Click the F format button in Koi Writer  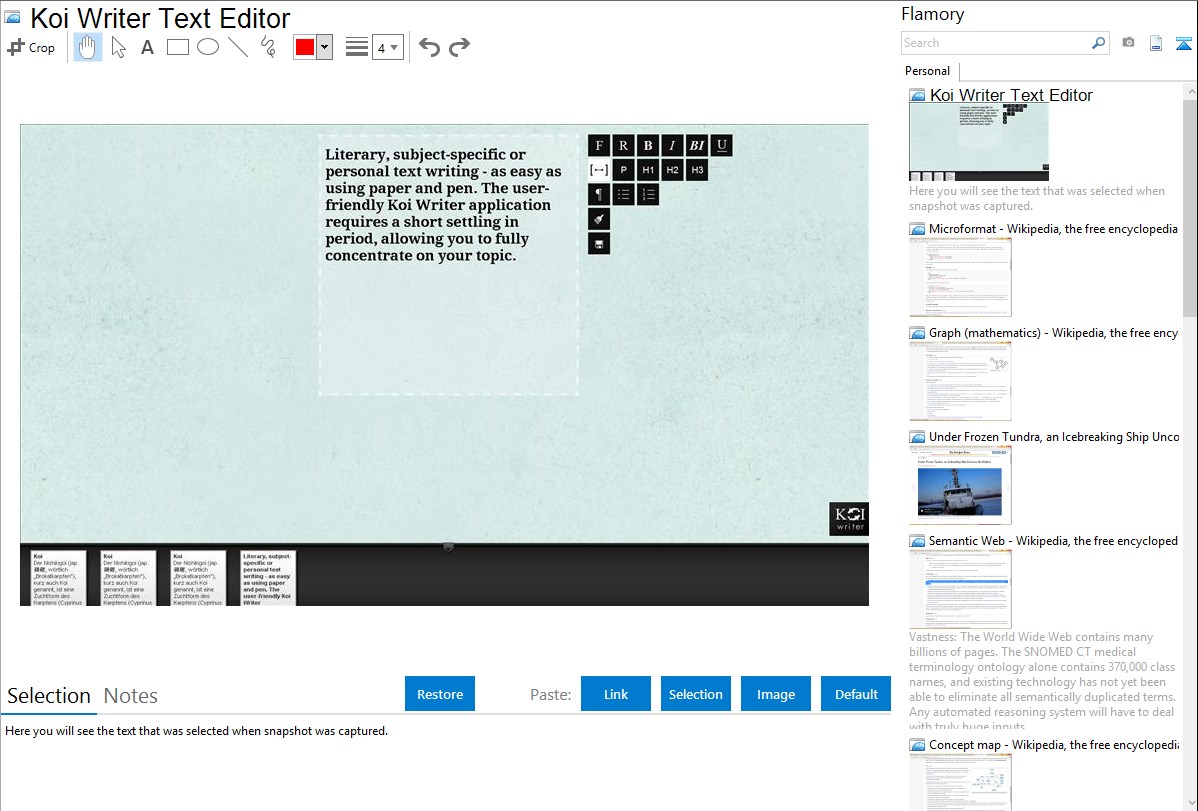pos(599,145)
